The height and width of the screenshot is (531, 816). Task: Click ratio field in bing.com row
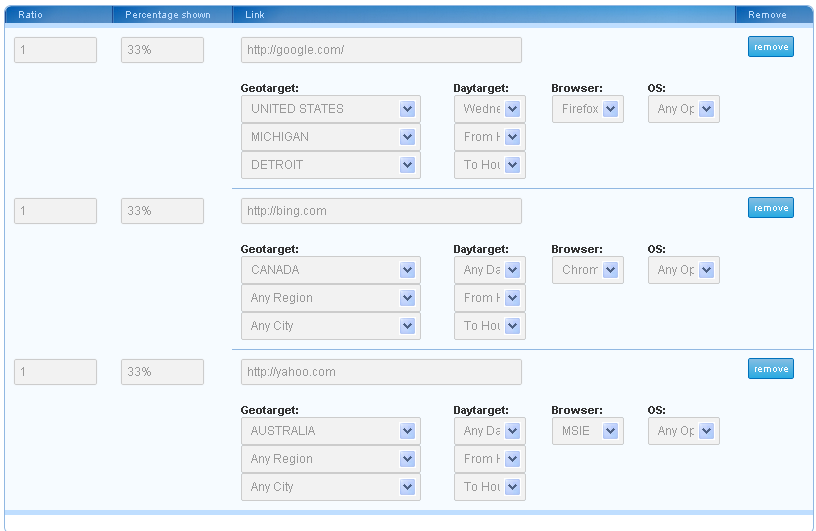[55, 211]
